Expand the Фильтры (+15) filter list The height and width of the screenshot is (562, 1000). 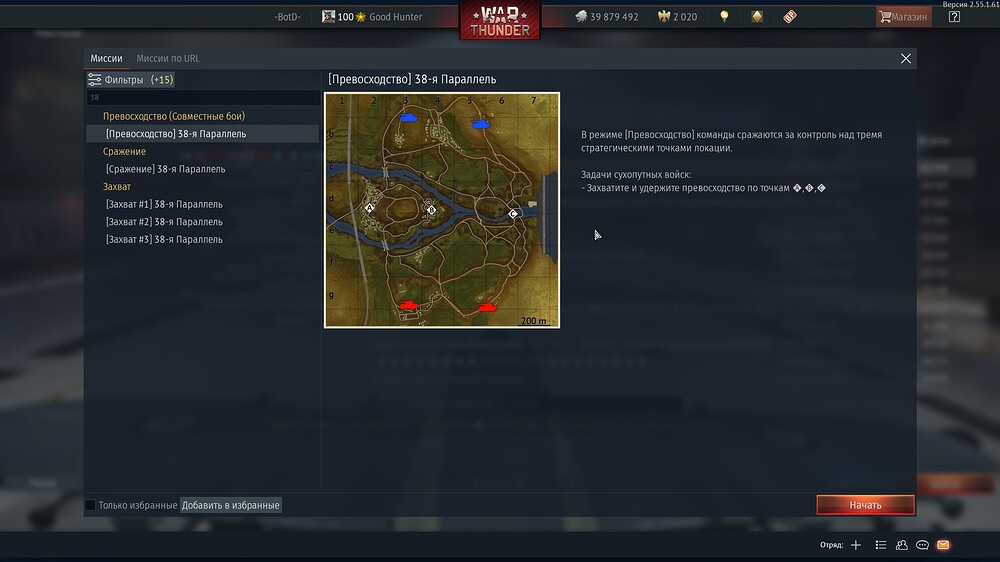131,80
